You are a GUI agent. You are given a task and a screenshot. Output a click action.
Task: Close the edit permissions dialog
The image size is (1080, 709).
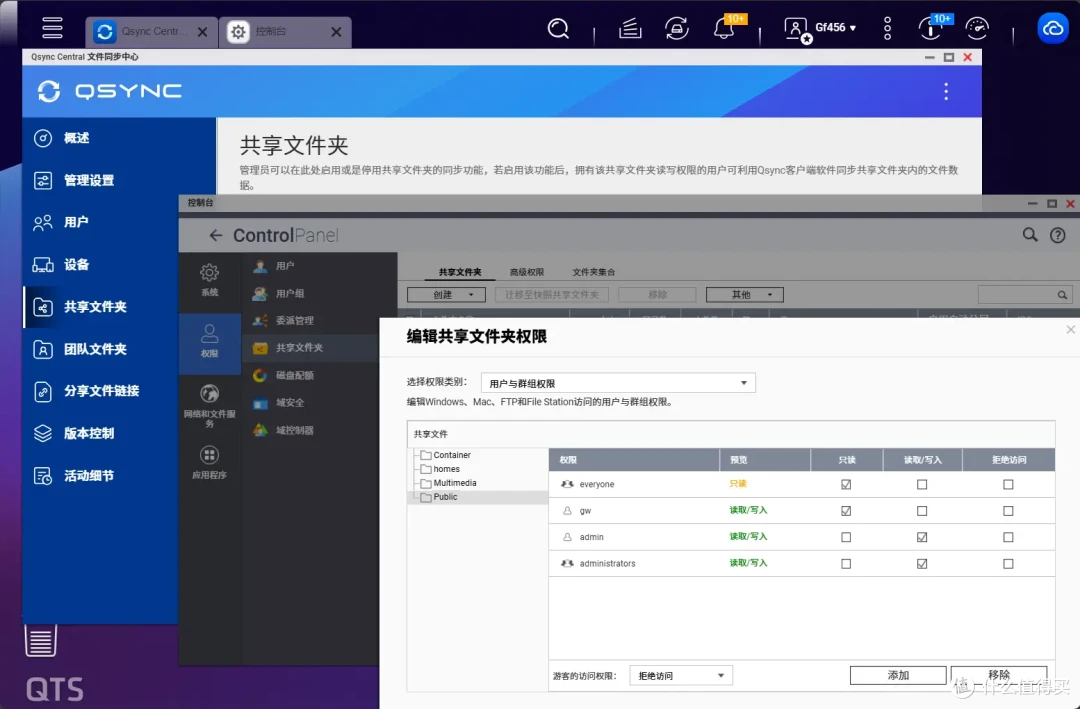(x=1070, y=330)
